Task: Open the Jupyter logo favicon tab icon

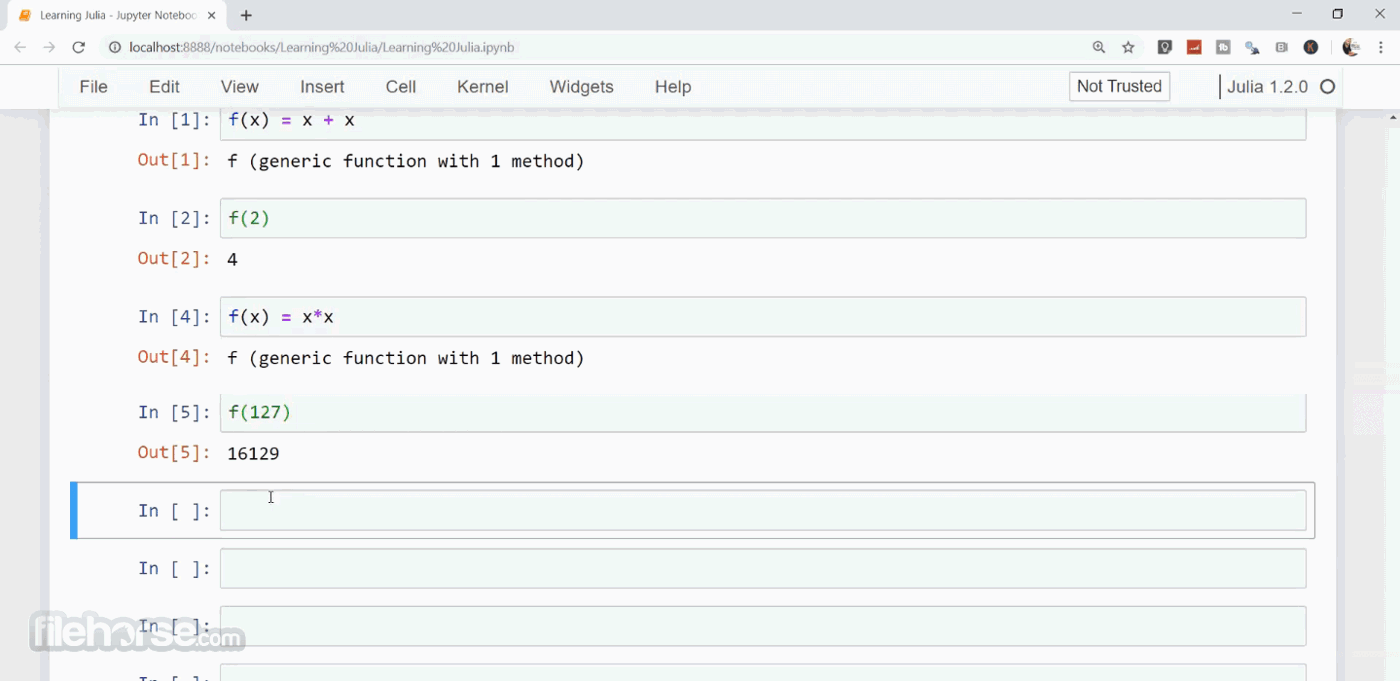Action: pyautogui.click(x=26, y=15)
